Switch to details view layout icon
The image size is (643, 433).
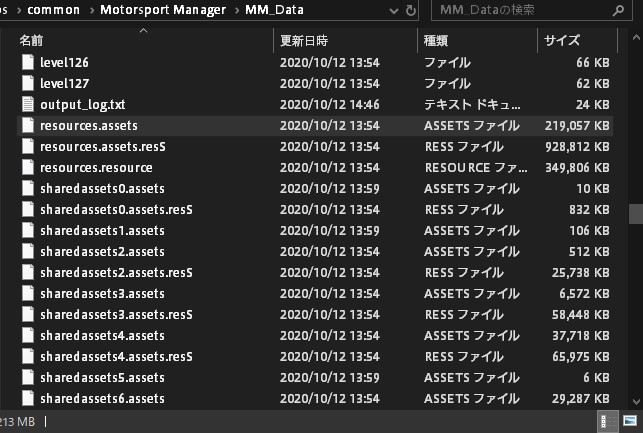[608, 421]
